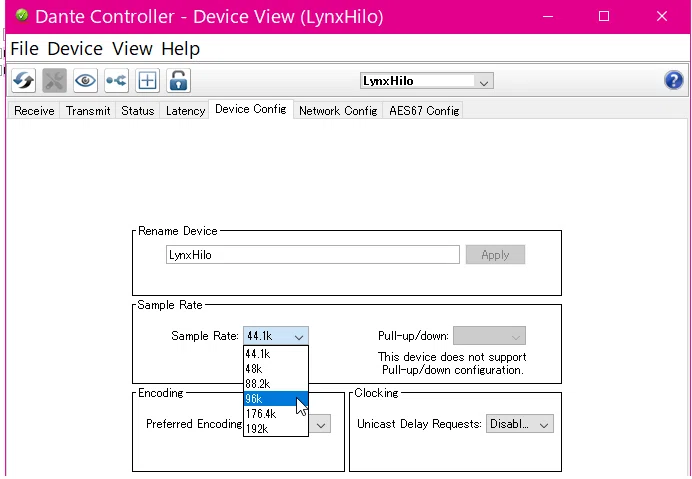The image size is (692, 479).
Task: Close the Device View window
Action: coord(662,16)
